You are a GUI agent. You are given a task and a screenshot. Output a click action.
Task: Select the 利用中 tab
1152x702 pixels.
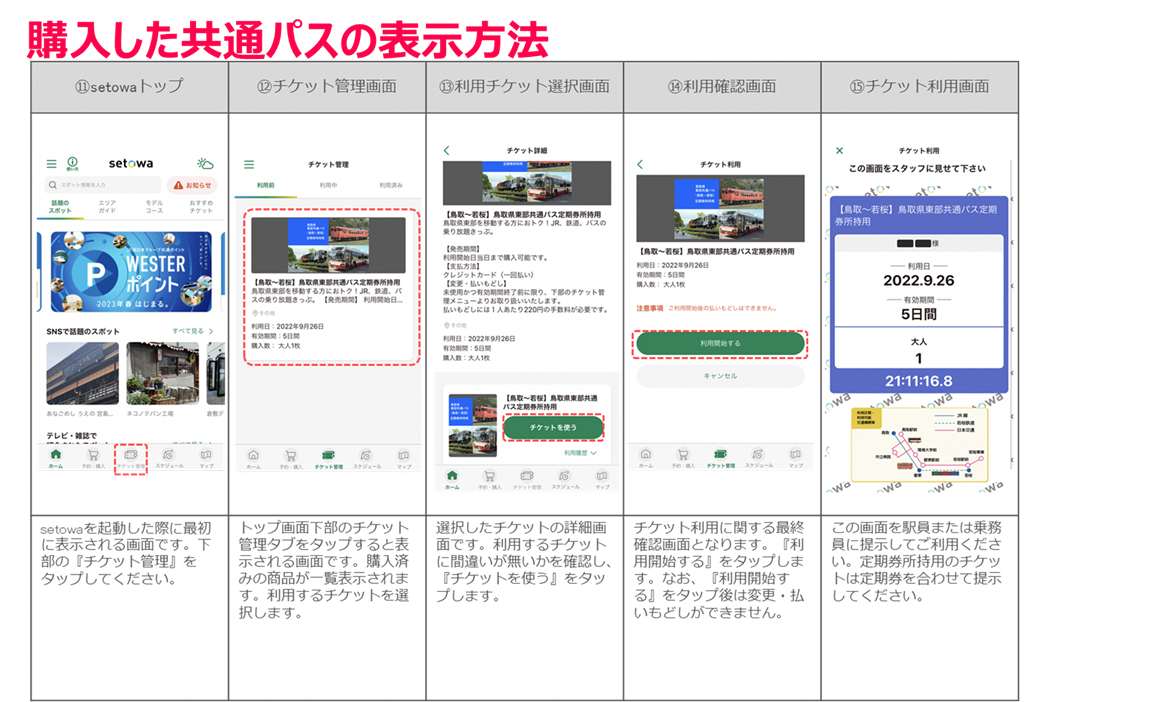tap(328, 186)
